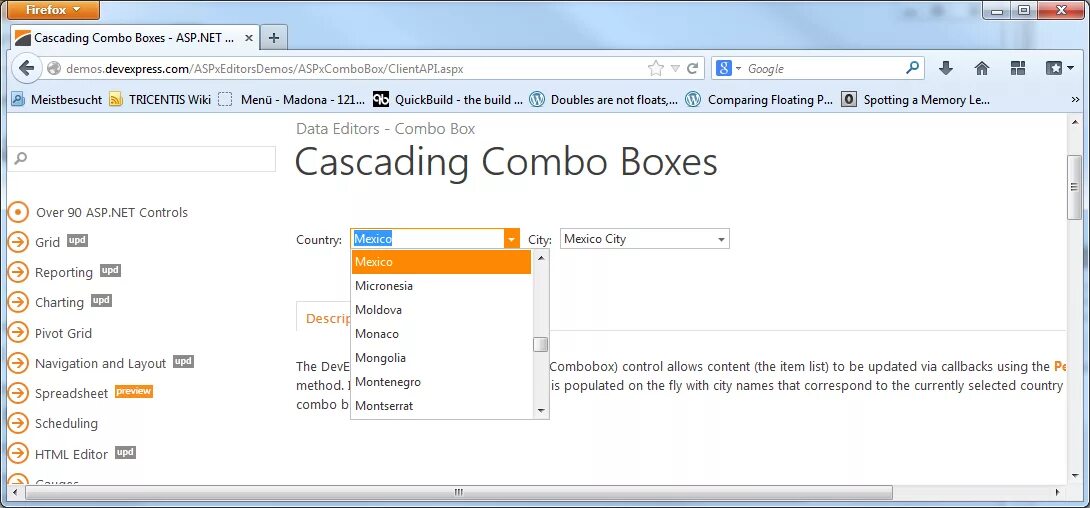This screenshot has width=1090, height=508.
Task: Open the search engine selector dropdown
Action: 729,68
